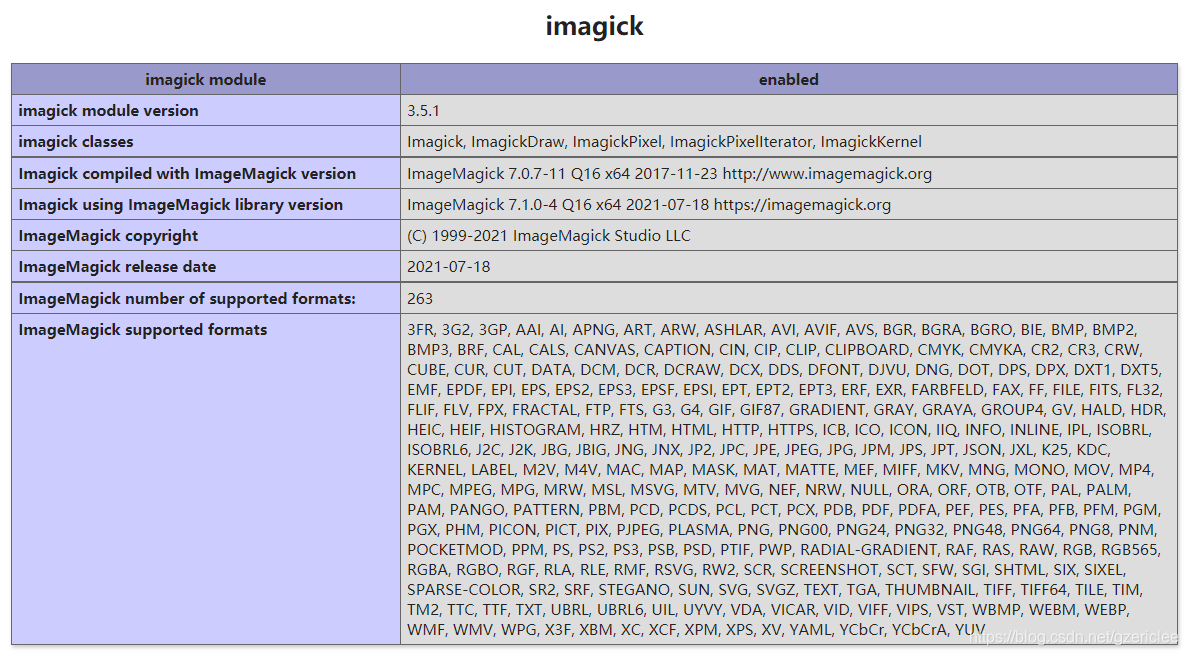Screen dimensions: 1189x656
Task: Select the HEIC format in the list
Action: pos(423,429)
